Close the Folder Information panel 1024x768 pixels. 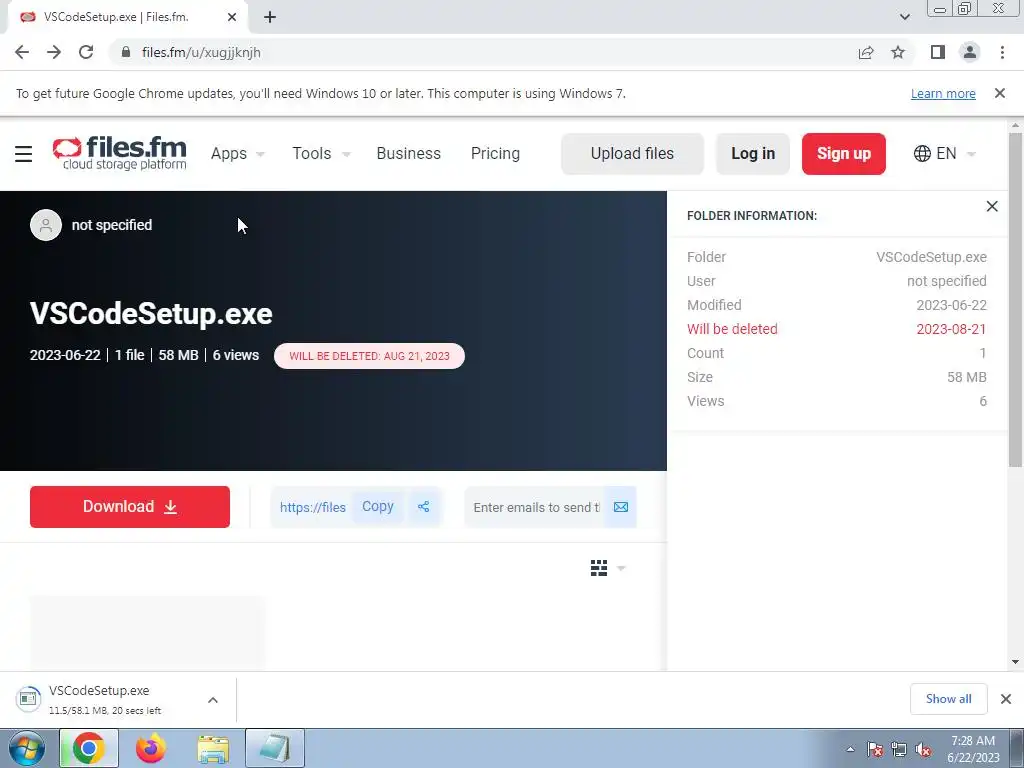(x=992, y=206)
